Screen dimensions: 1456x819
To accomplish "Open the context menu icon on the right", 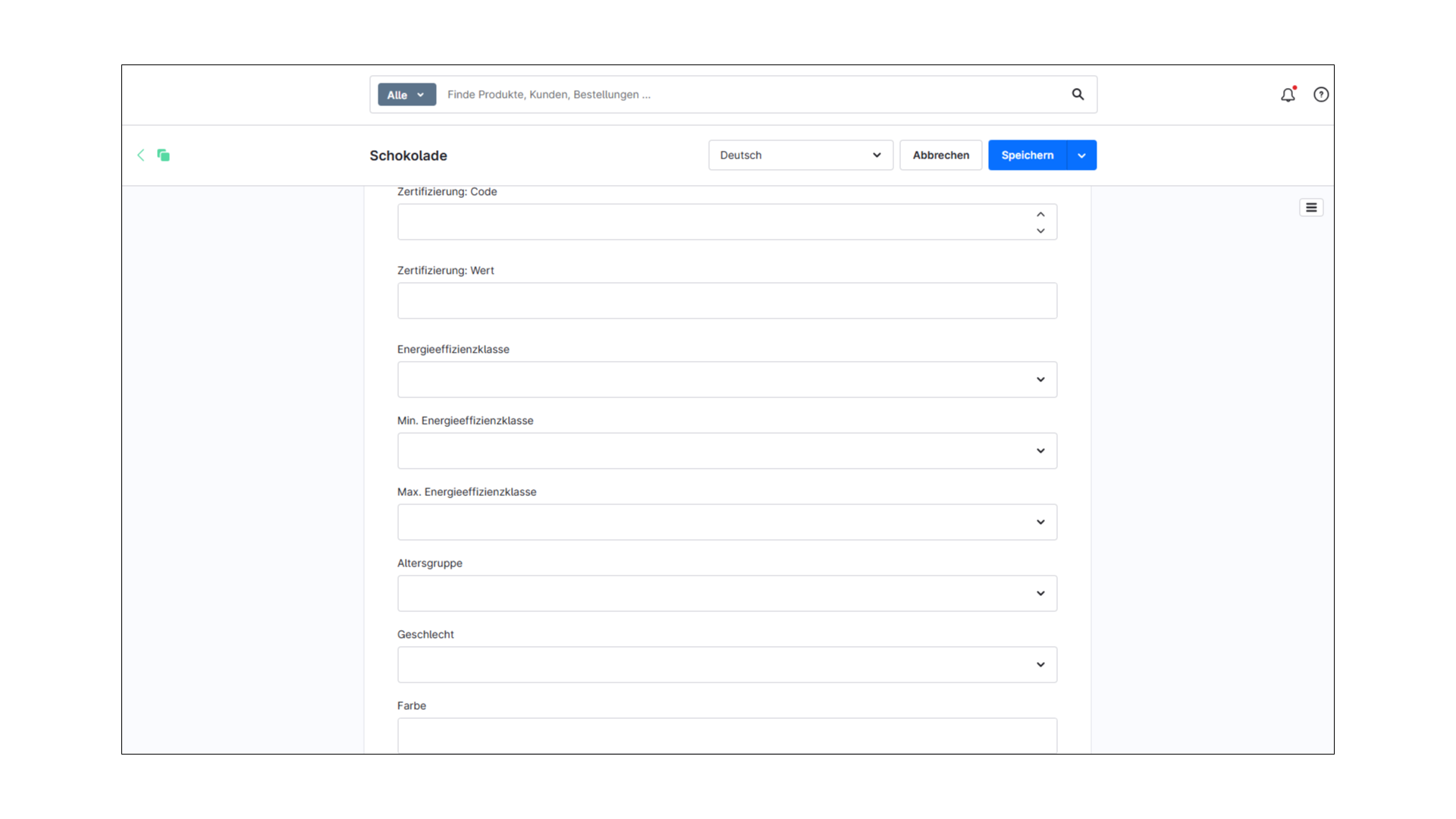I will 1311,206.
